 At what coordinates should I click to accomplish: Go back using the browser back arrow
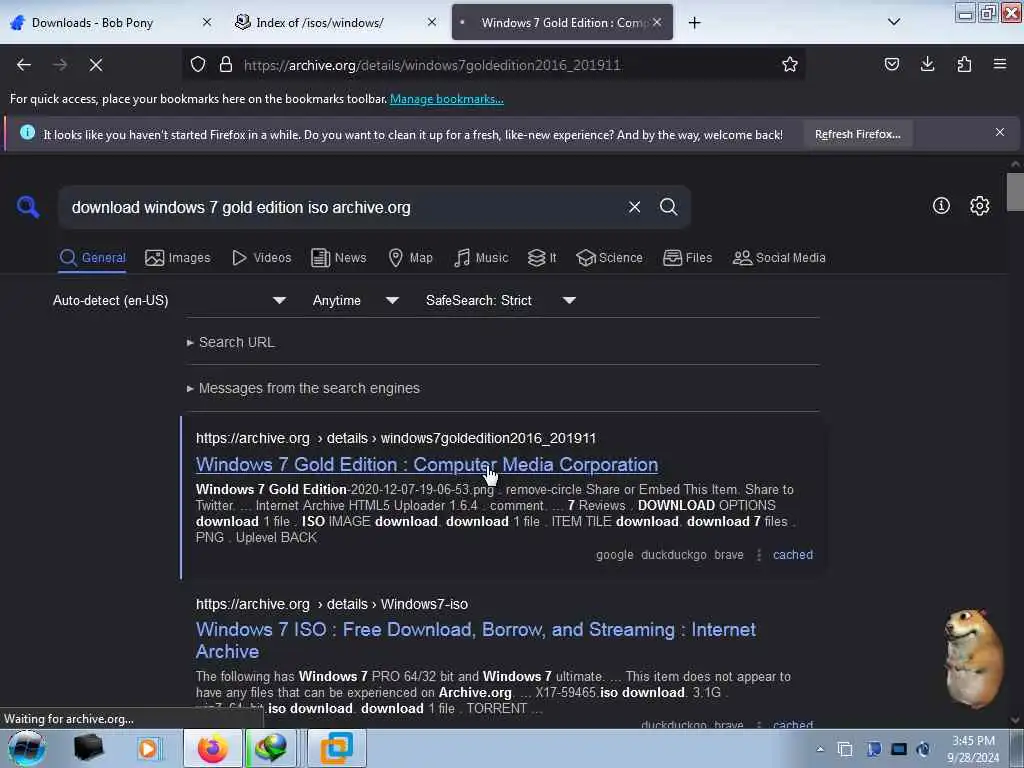pyautogui.click(x=24, y=65)
